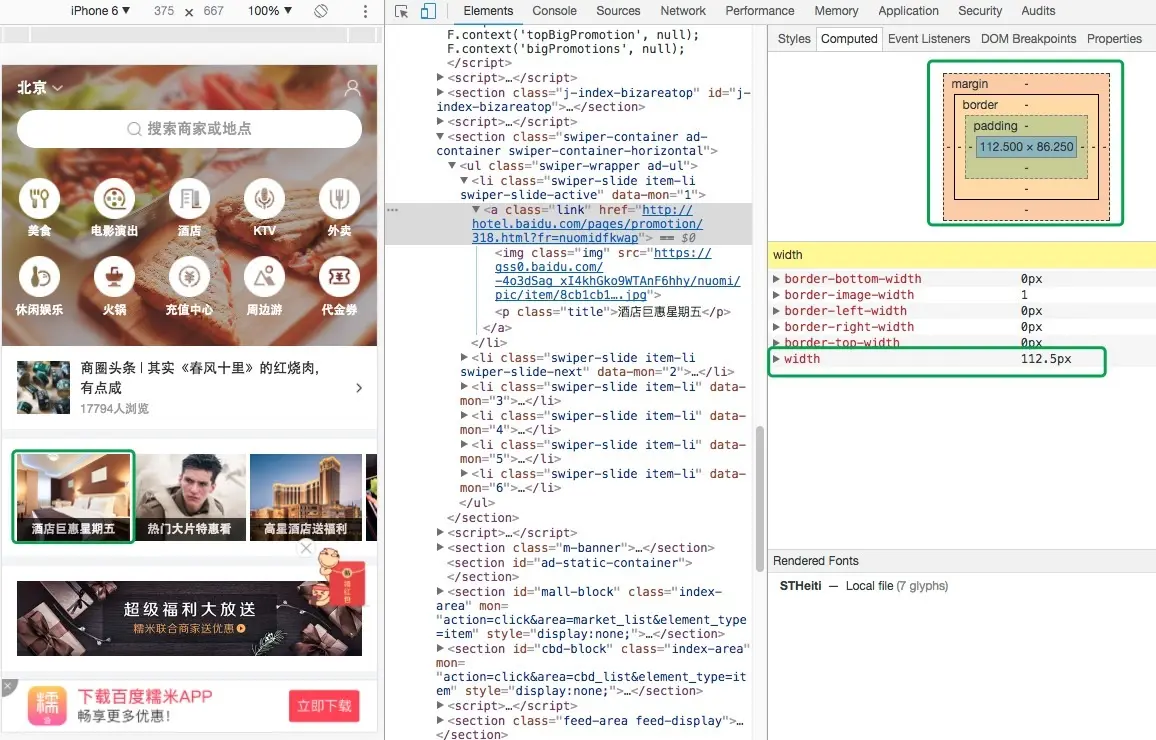Screen dimensions: 1156x740
Task: Switch to the Console tab
Action: click(x=554, y=11)
